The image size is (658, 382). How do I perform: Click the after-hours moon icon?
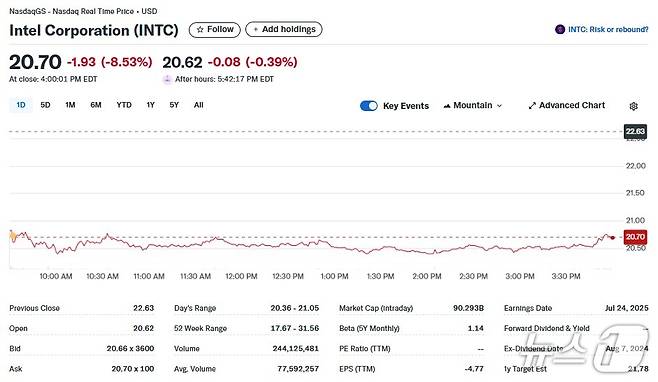point(167,79)
